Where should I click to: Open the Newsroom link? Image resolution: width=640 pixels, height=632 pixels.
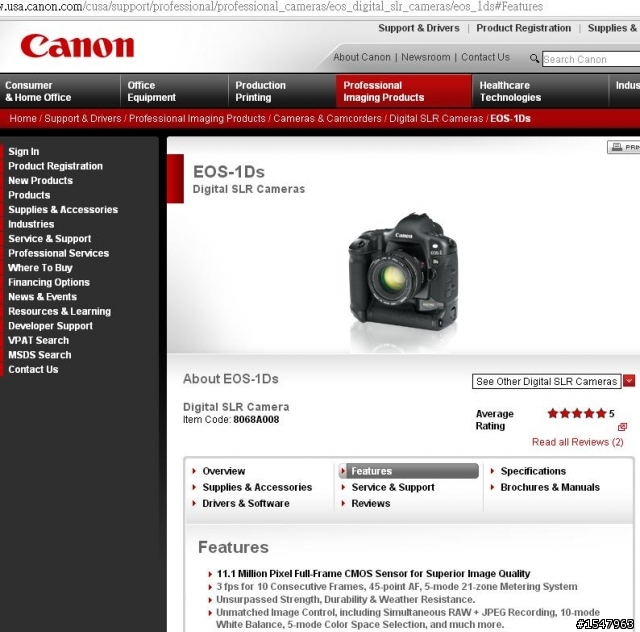[426, 57]
